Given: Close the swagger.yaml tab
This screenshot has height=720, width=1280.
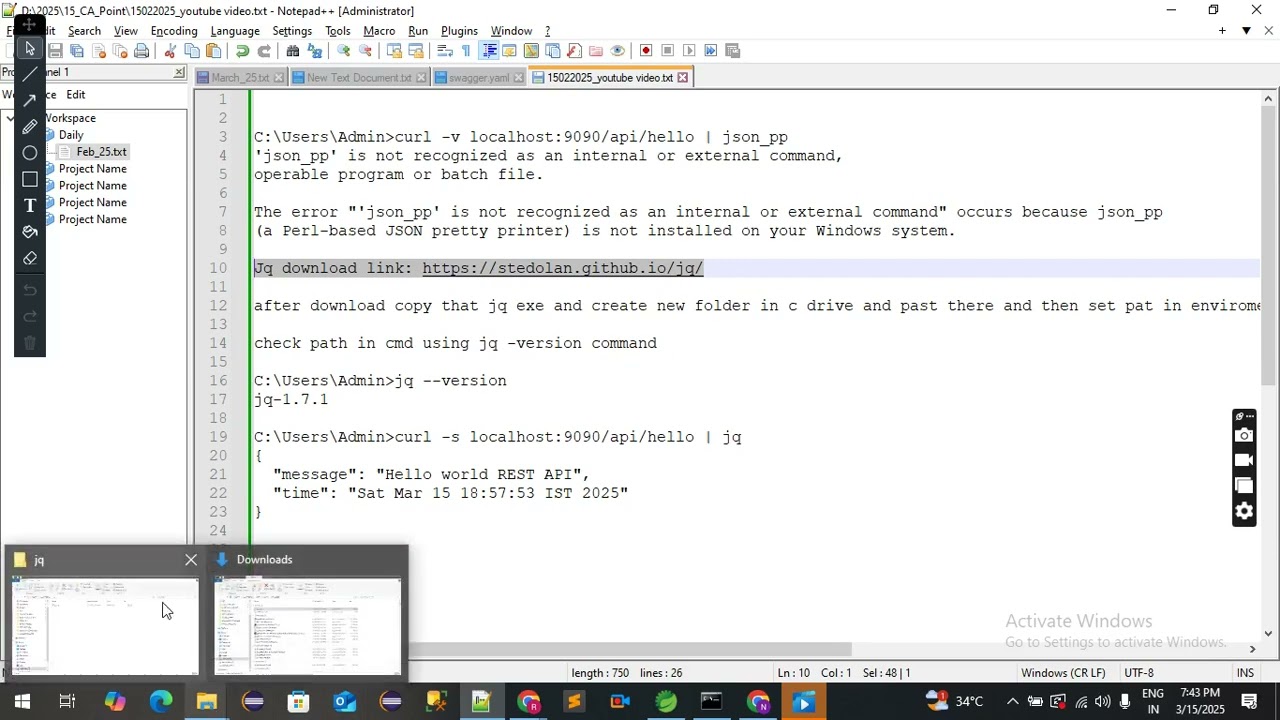Looking at the screenshot, I should pos(518,78).
